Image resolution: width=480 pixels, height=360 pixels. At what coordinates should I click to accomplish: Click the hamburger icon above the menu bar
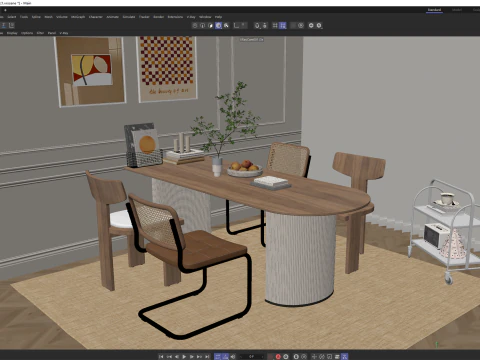point(5,10)
